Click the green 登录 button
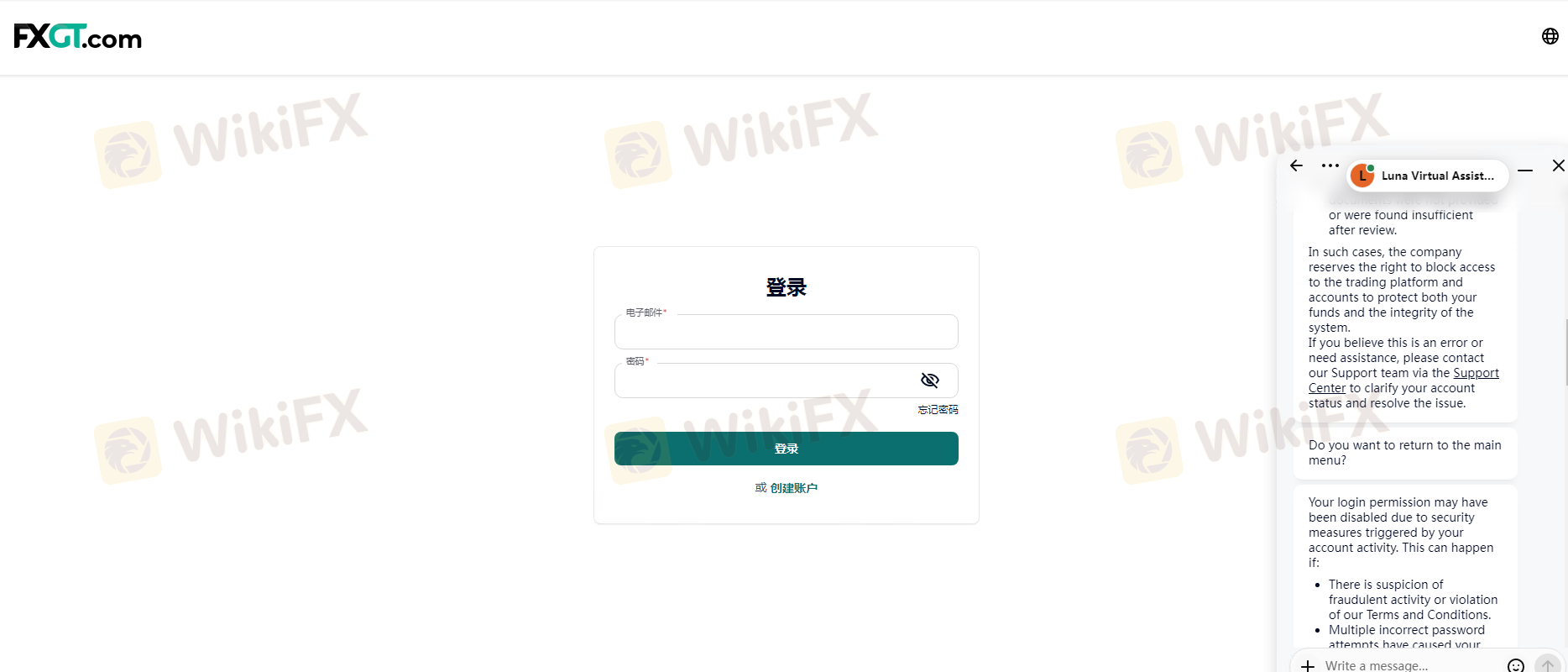 tap(786, 449)
